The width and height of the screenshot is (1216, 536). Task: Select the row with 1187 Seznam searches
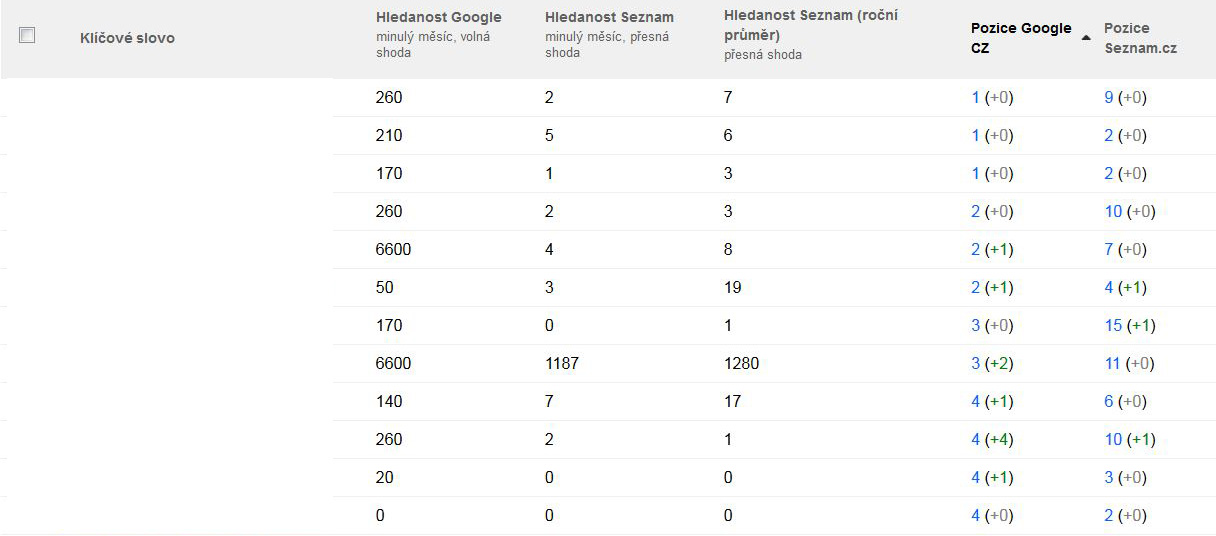(x=561, y=364)
